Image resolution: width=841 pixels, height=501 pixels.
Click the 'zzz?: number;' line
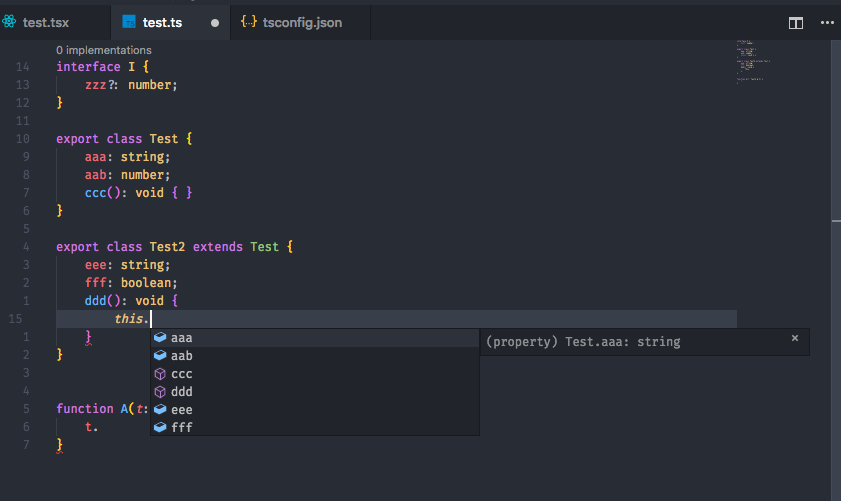(131, 85)
